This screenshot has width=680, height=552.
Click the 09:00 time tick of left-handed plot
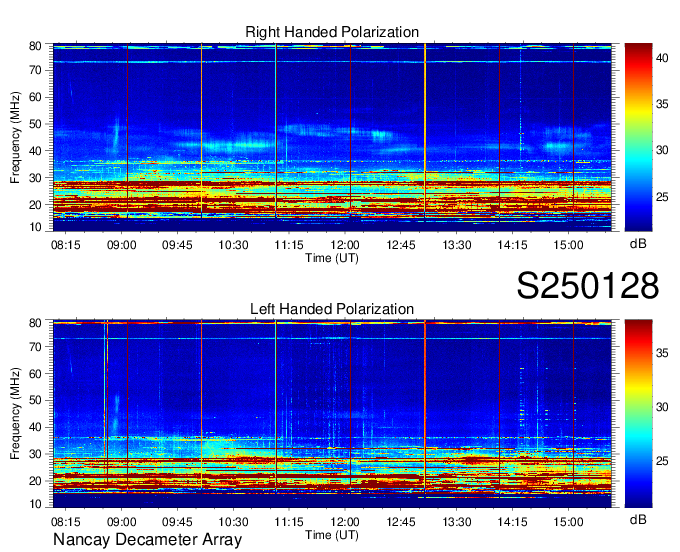click(121, 522)
